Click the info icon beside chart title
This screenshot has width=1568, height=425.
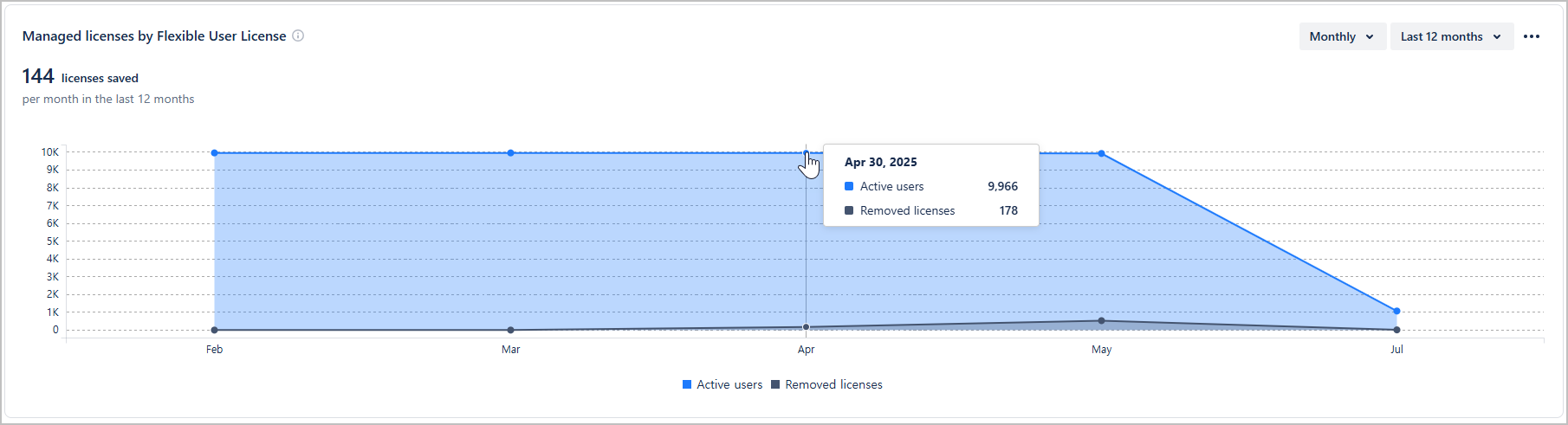[298, 35]
